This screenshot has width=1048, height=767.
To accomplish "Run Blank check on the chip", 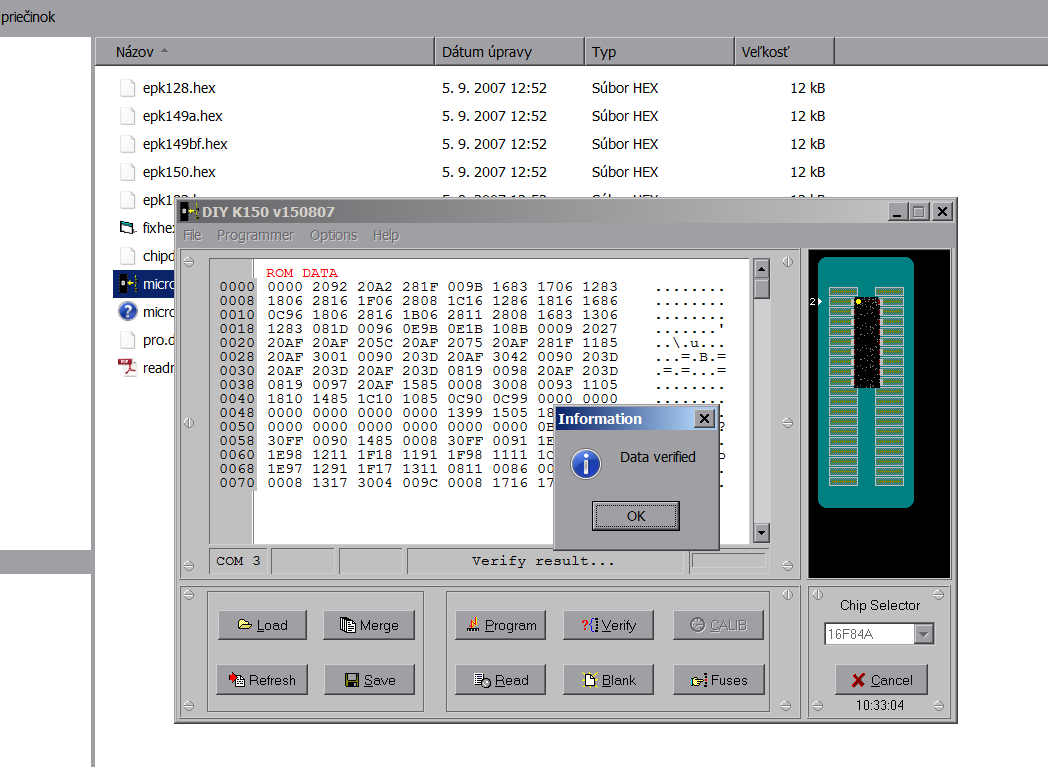I will pos(609,680).
